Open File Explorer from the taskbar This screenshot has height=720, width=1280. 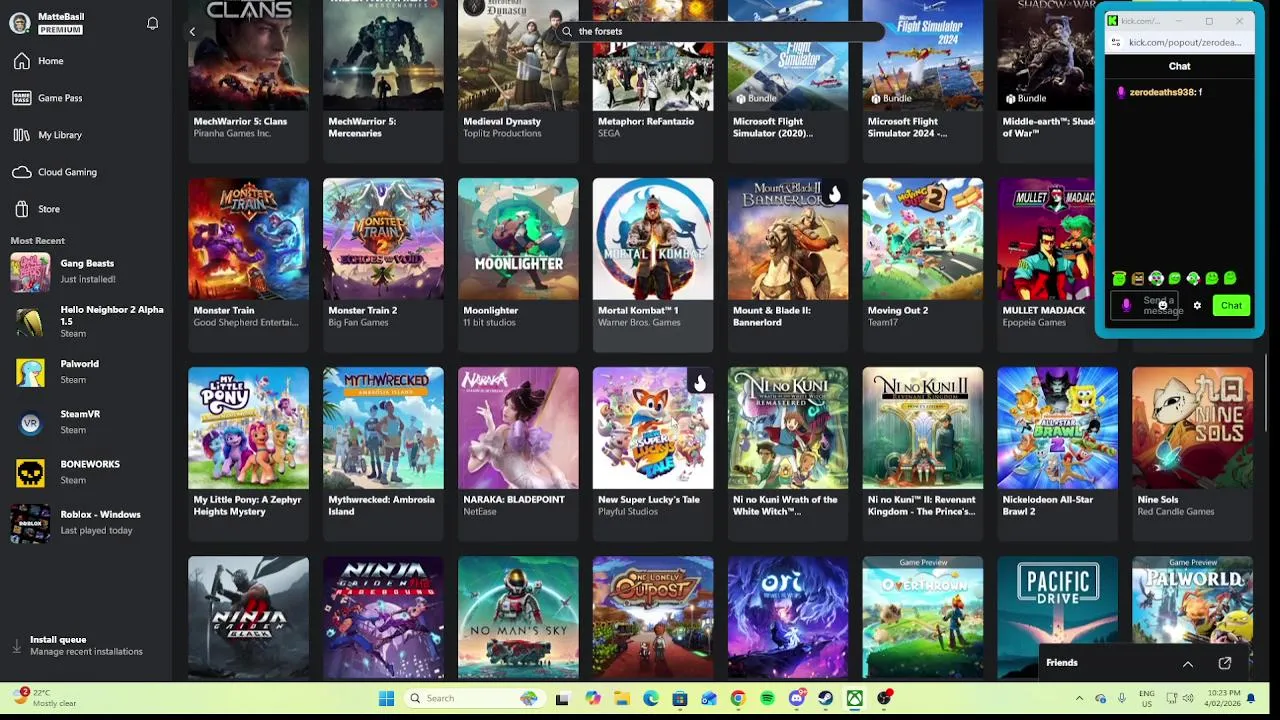[x=621, y=698]
